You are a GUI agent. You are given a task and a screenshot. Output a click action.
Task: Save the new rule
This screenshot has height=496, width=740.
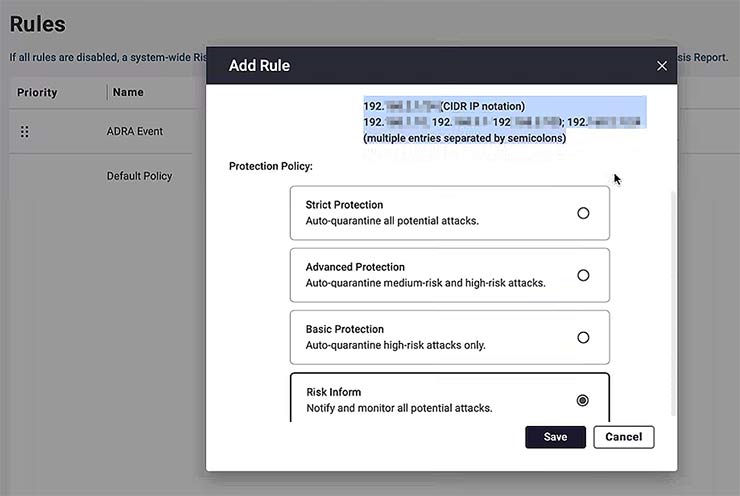[x=555, y=437]
